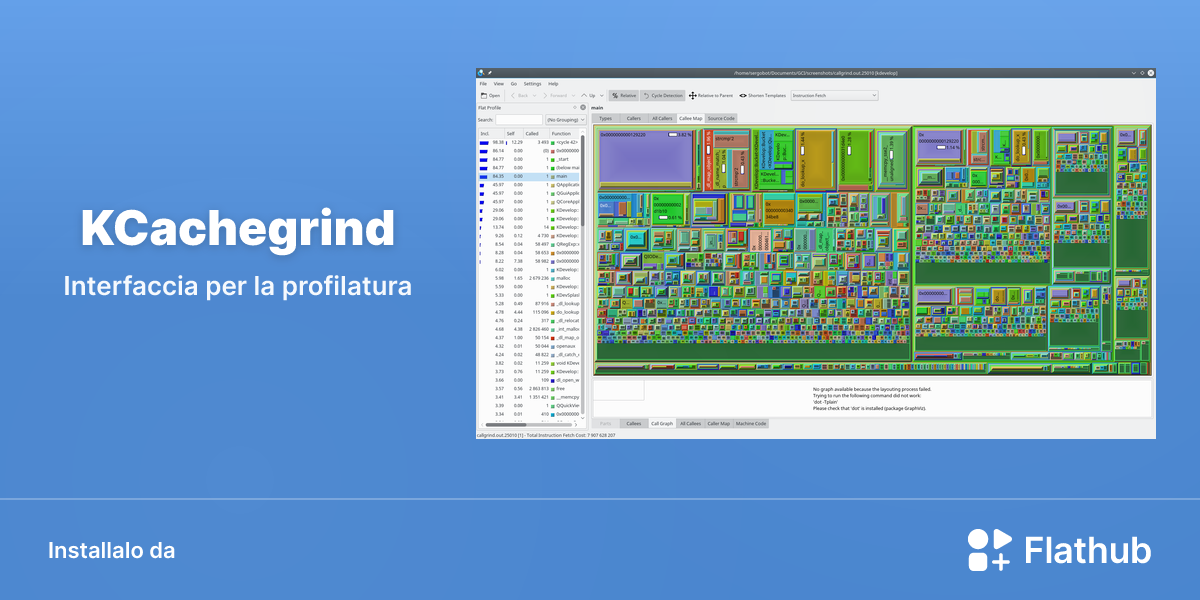The image size is (1200, 600).
Task: Float the Flat Profile dock panel
Action: [575, 108]
